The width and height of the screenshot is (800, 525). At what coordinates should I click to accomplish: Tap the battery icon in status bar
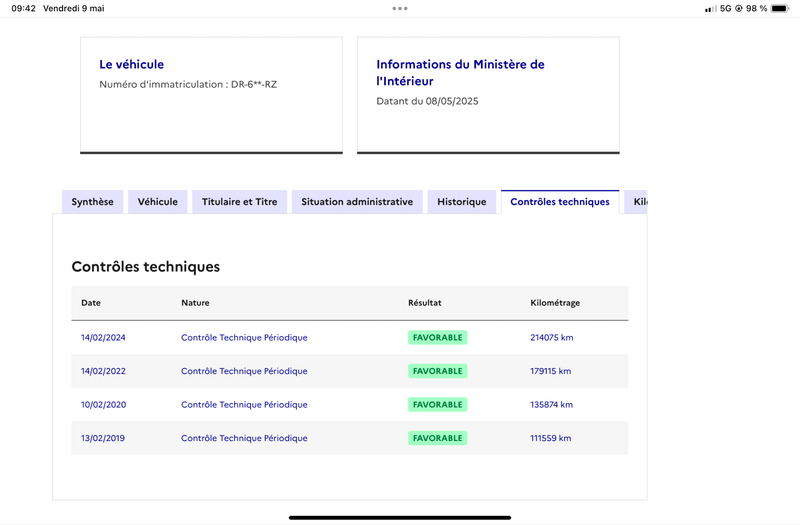[x=781, y=8]
